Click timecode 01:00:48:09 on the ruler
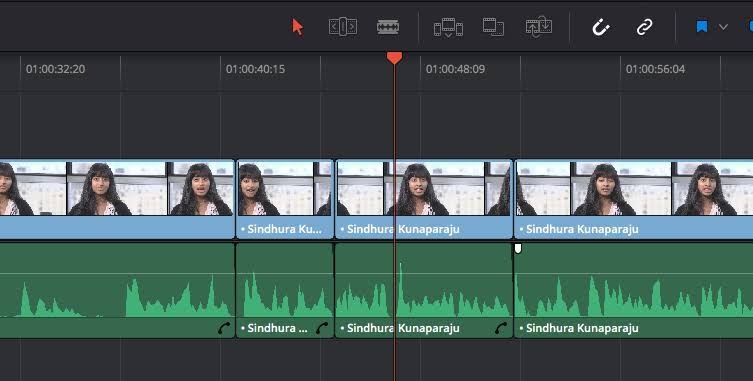 (455, 69)
